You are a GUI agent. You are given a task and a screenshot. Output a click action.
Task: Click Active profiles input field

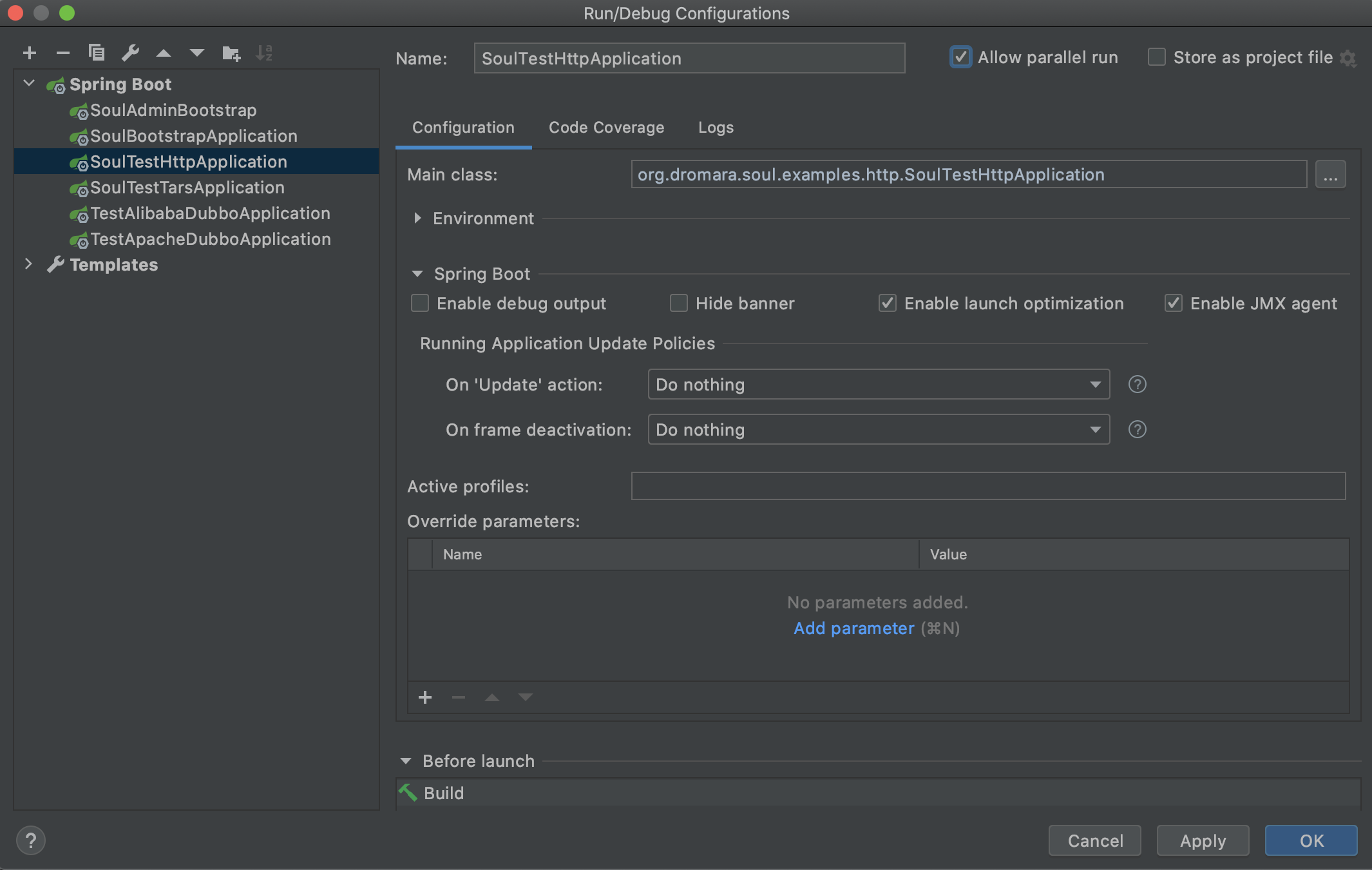[988, 486]
